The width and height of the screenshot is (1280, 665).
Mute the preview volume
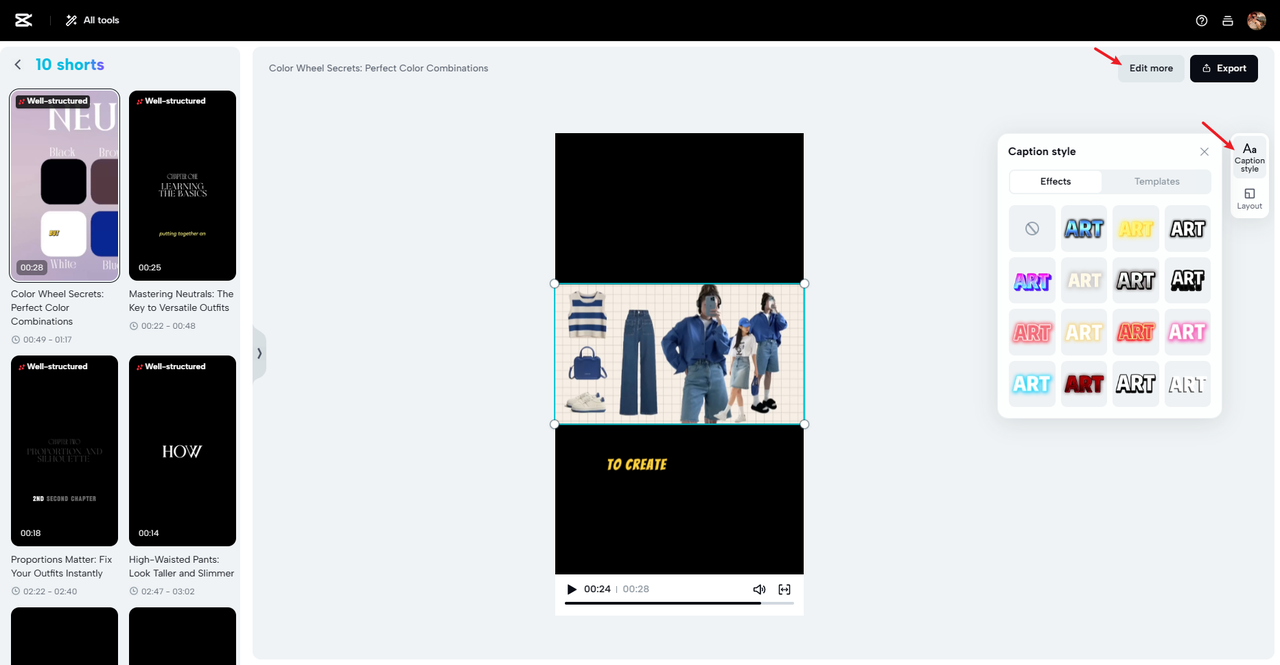pyautogui.click(x=759, y=590)
